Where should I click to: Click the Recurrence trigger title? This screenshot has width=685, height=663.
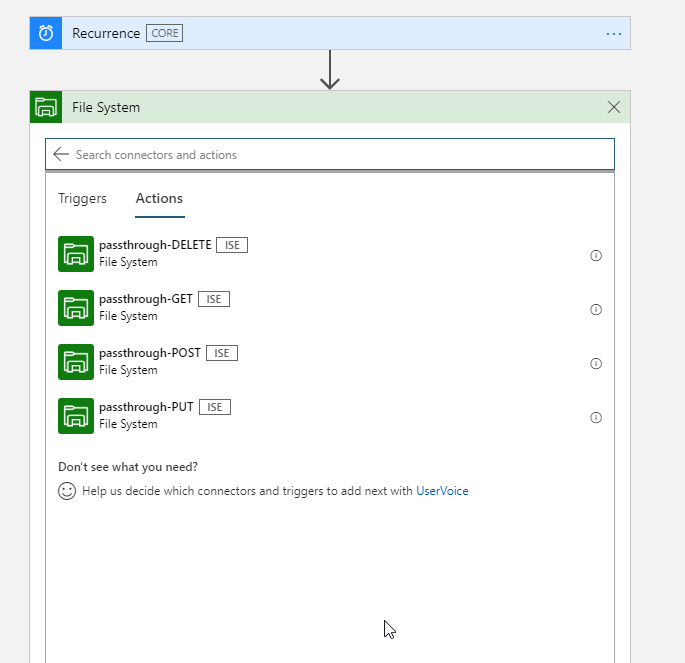[106, 33]
